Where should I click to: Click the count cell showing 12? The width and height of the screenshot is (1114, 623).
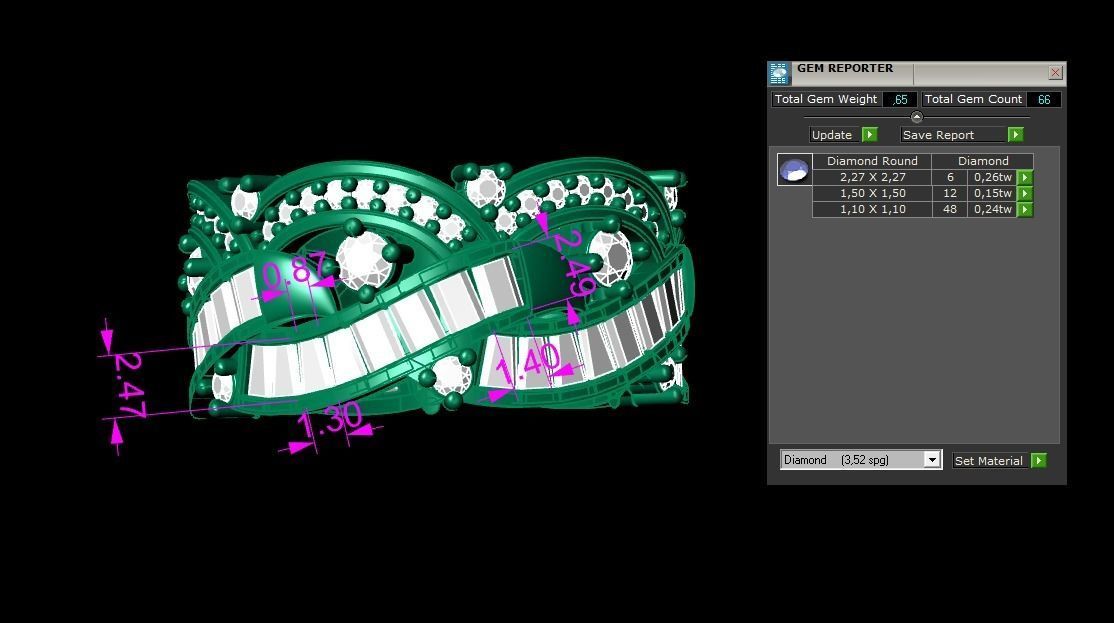pos(950,193)
